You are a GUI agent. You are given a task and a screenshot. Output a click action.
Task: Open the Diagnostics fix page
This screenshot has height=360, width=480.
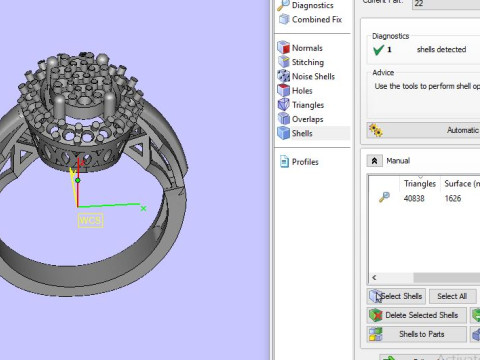(x=306, y=5)
